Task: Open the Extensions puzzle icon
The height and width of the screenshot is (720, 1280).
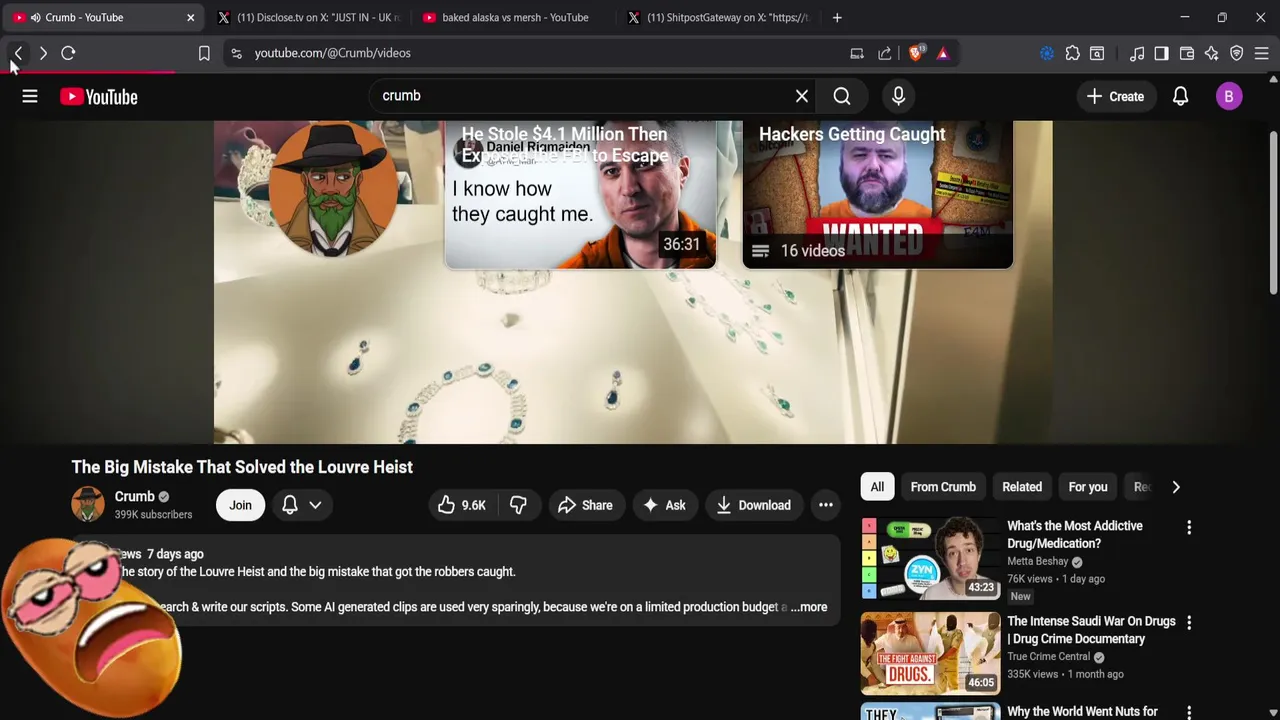Action: (1072, 53)
